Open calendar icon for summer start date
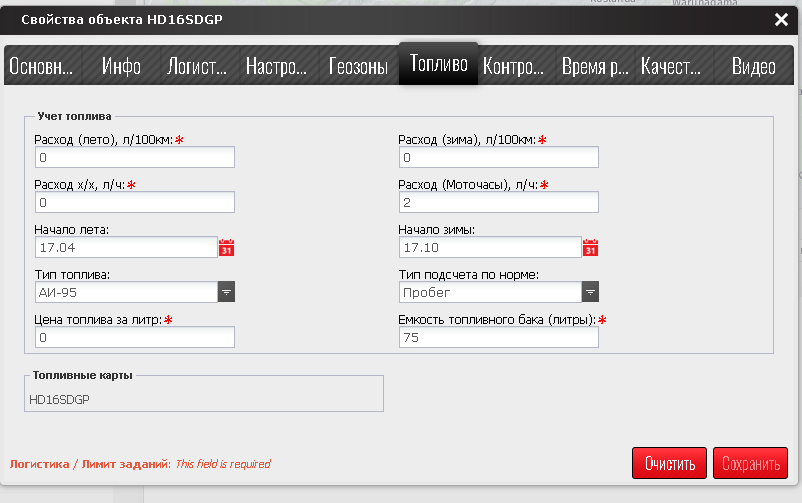This screenshot has width=802, height=503. [226, 247]
